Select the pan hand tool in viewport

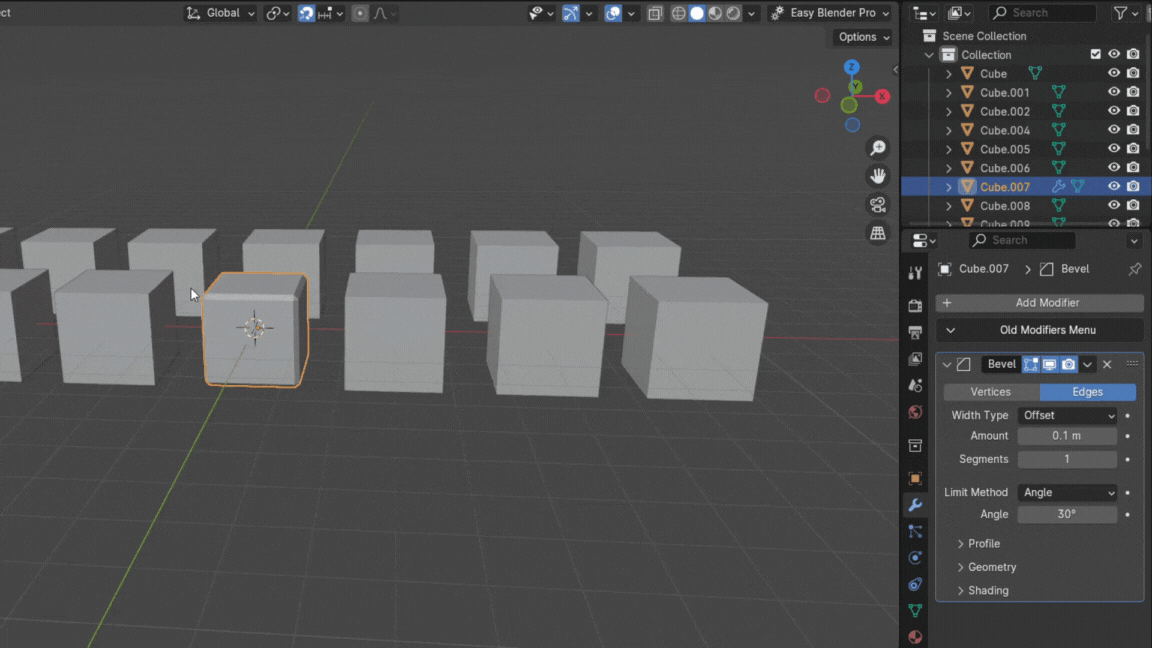[x=878, y=176]
